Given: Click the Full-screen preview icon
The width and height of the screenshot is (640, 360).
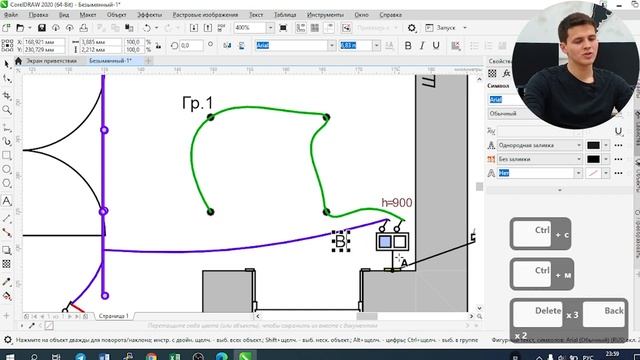Looking at the screenshot, I should click(283, 28).
